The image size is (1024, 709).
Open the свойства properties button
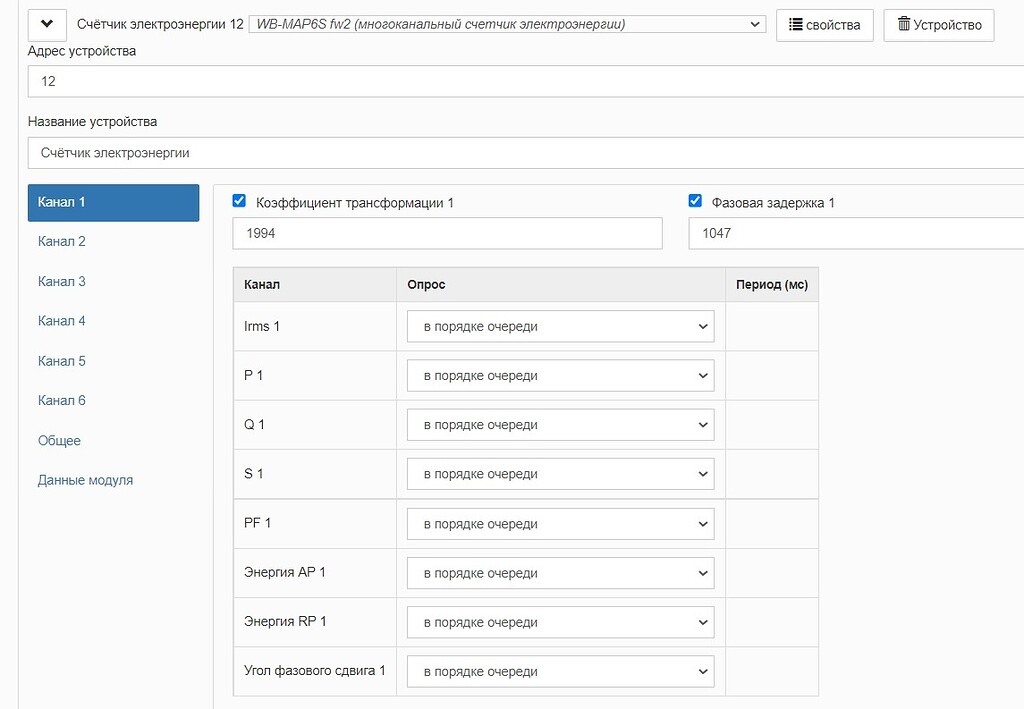824,25
